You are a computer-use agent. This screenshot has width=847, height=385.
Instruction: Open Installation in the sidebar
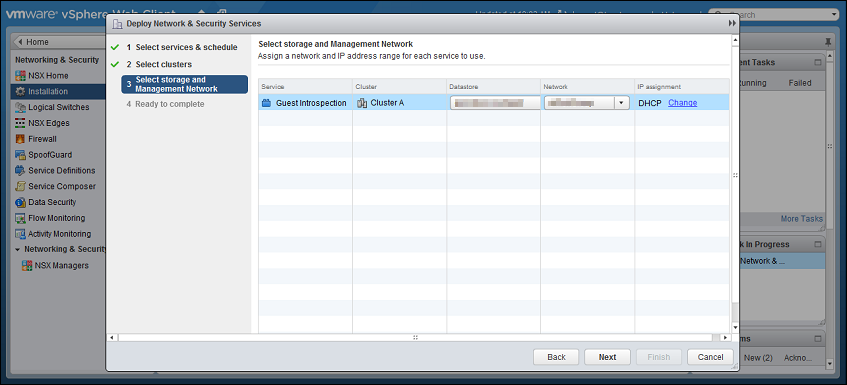pos(58,91)
